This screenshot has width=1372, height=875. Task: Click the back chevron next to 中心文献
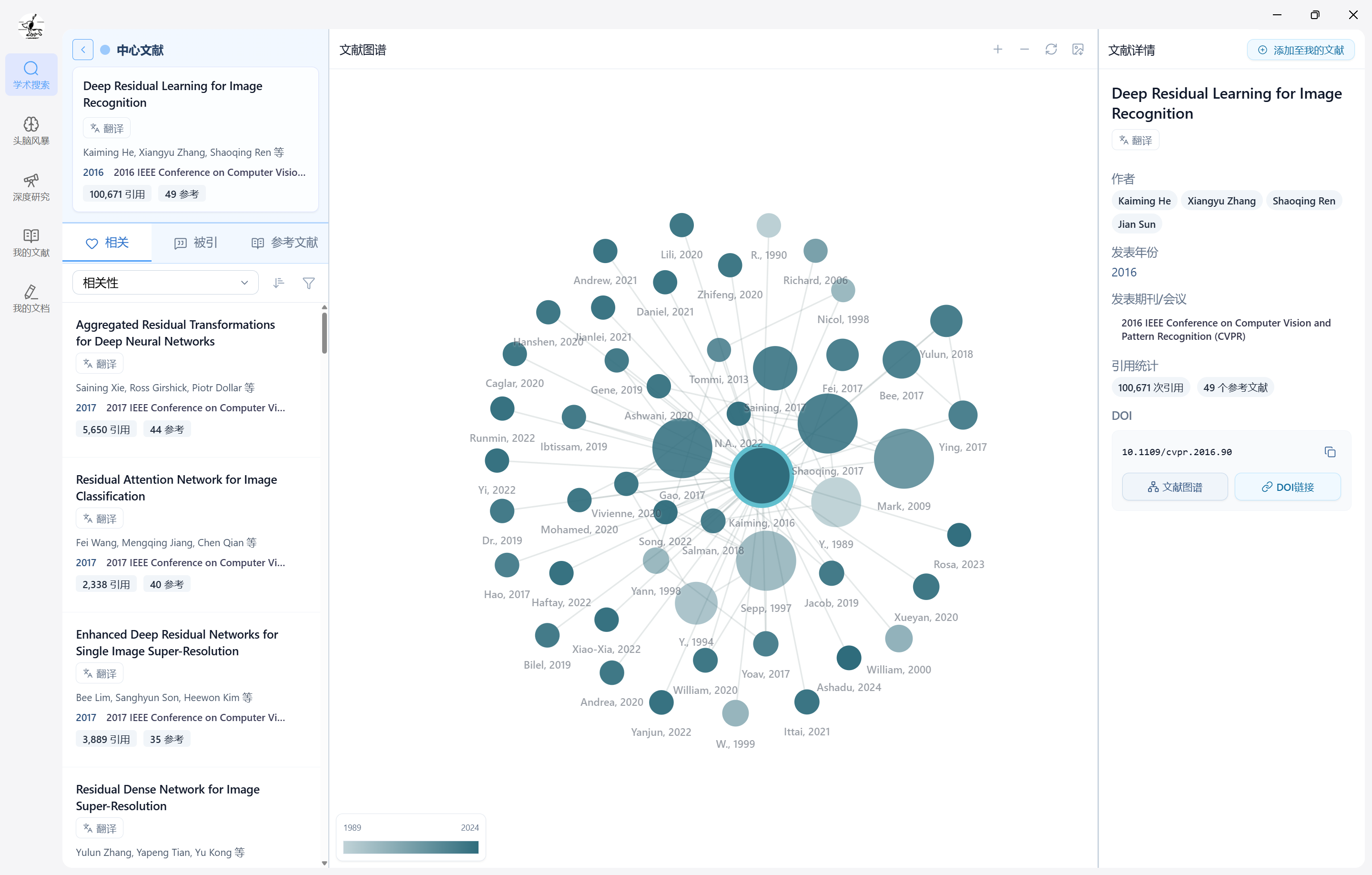coord(82,50)
